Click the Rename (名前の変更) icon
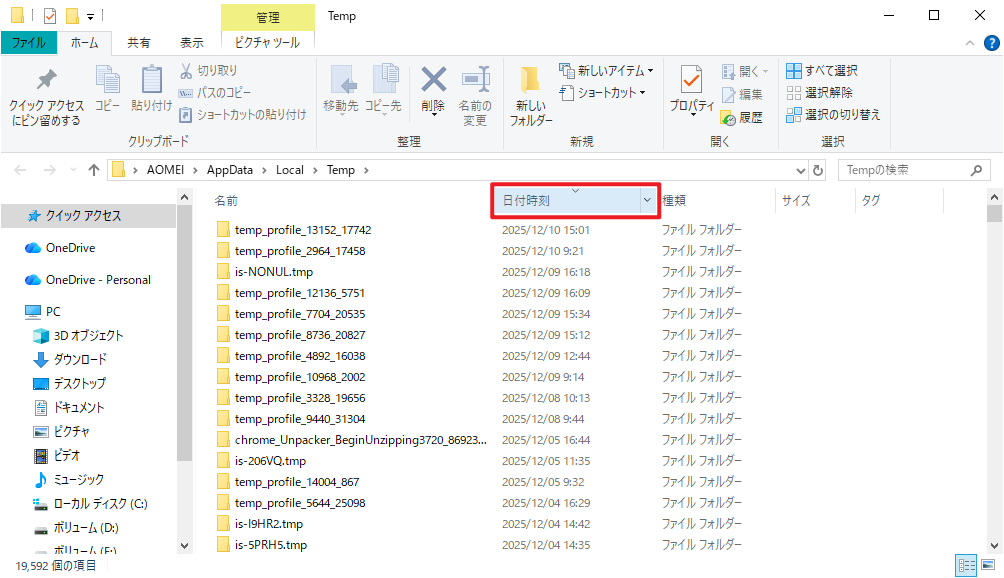 (474, 82)
